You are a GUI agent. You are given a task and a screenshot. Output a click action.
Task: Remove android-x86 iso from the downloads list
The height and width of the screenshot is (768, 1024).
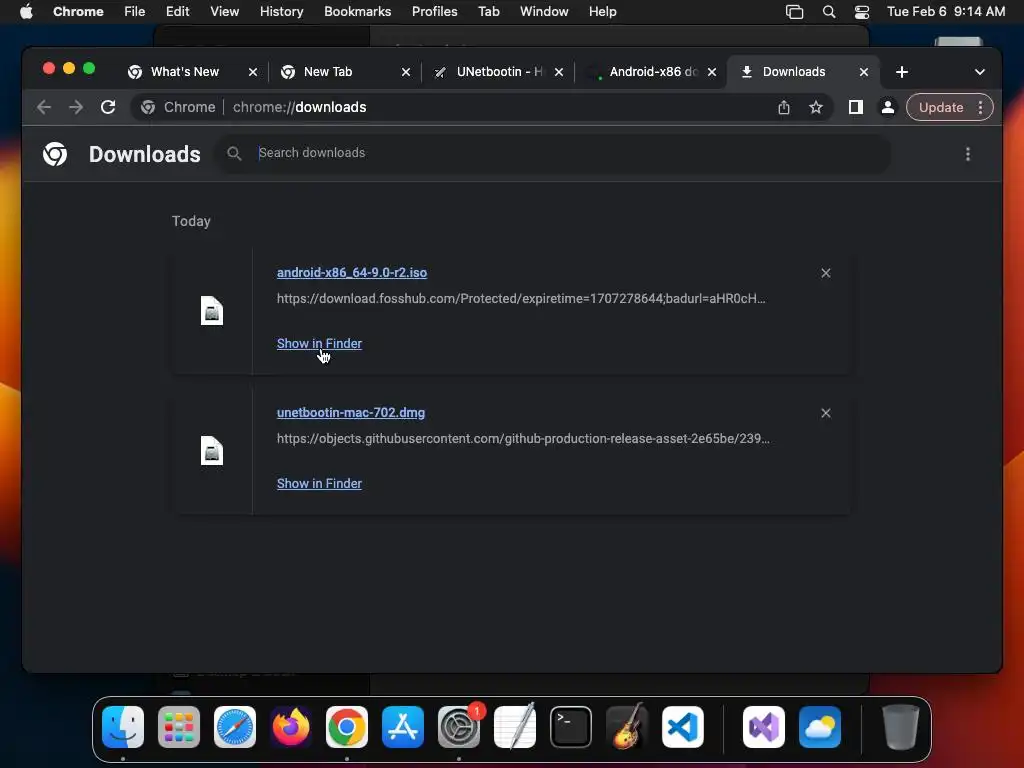(825, 273)
